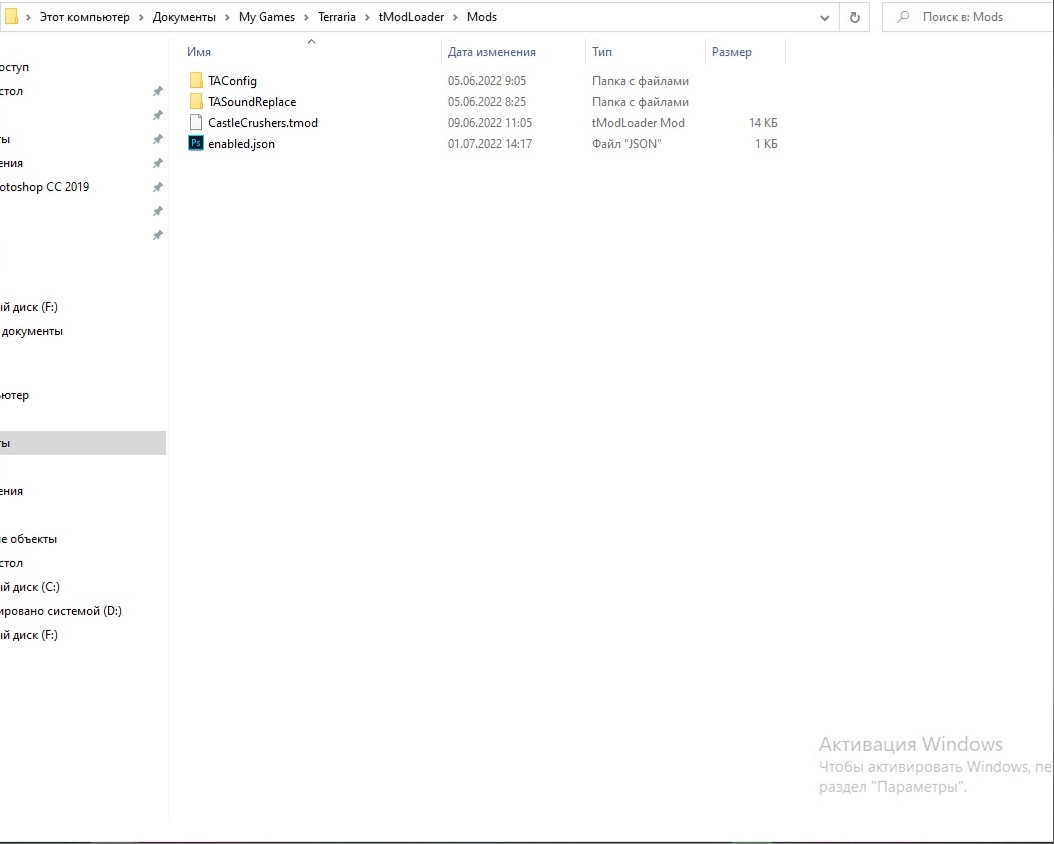
Task: Click the blank file icon of CastleCrushers.tmod
Action: (196, 122)
